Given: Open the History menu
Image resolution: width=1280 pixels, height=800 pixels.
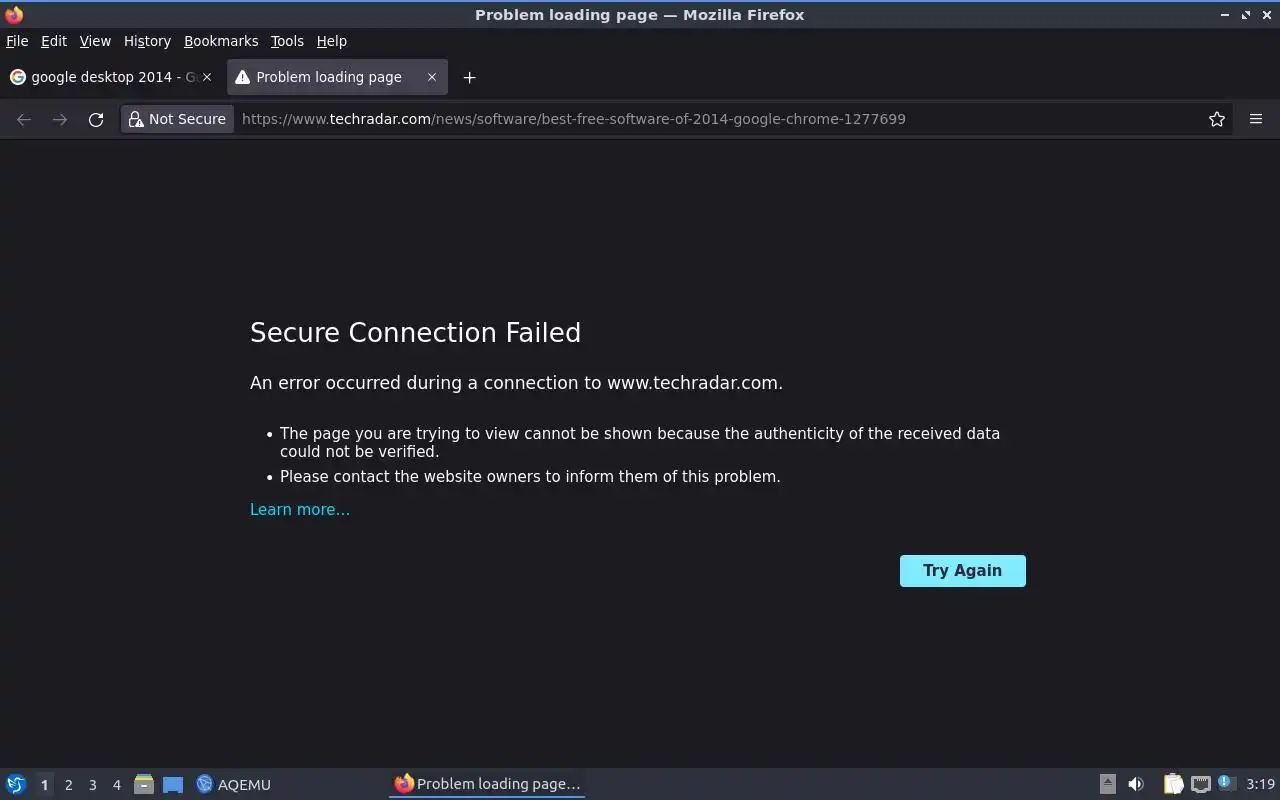Looking at the screenshot, I should [x=147, y=41].
